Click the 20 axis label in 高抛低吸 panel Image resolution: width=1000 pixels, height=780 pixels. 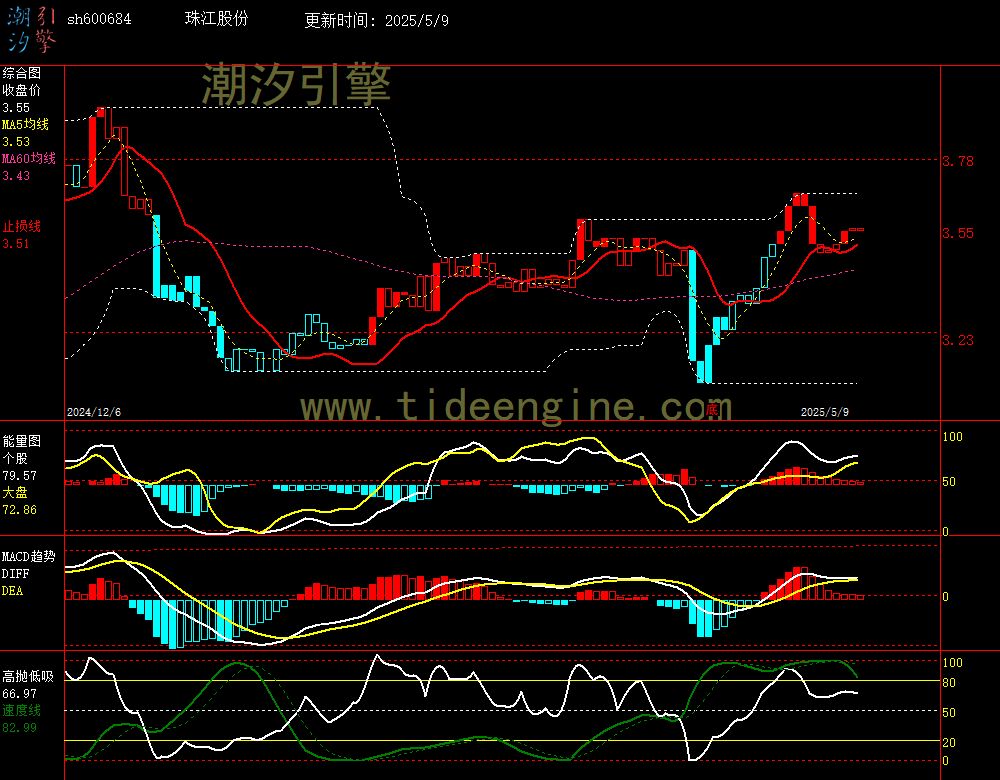[x=949, y=742]
